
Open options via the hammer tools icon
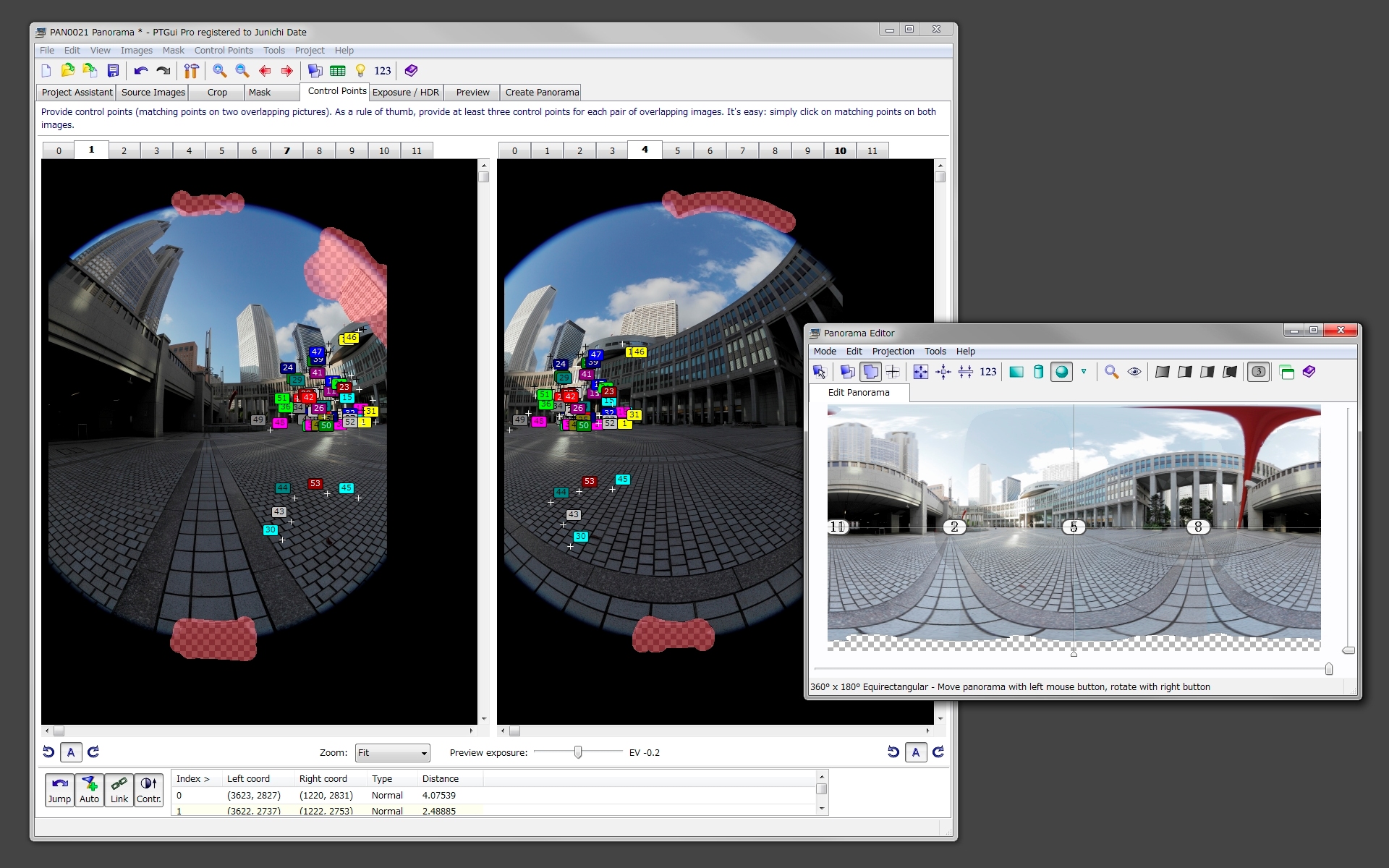191,71
